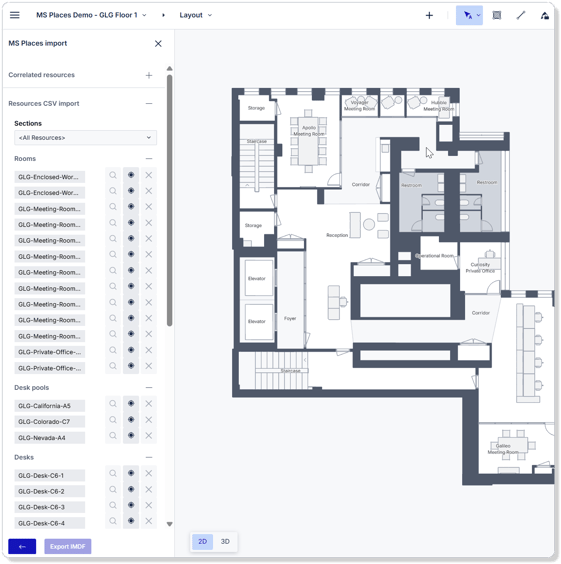The width and height of the screenshot is (561, 564).
Task: Locate GLG-California-A5 with the magnifier icon
Action: click(113, 404)
